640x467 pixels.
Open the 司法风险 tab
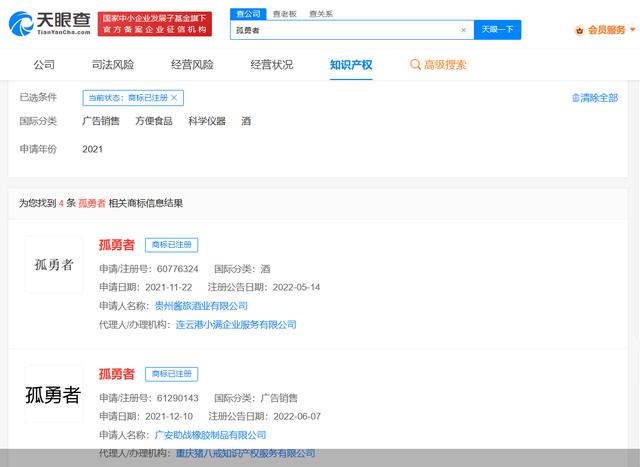tap(113, 64)
